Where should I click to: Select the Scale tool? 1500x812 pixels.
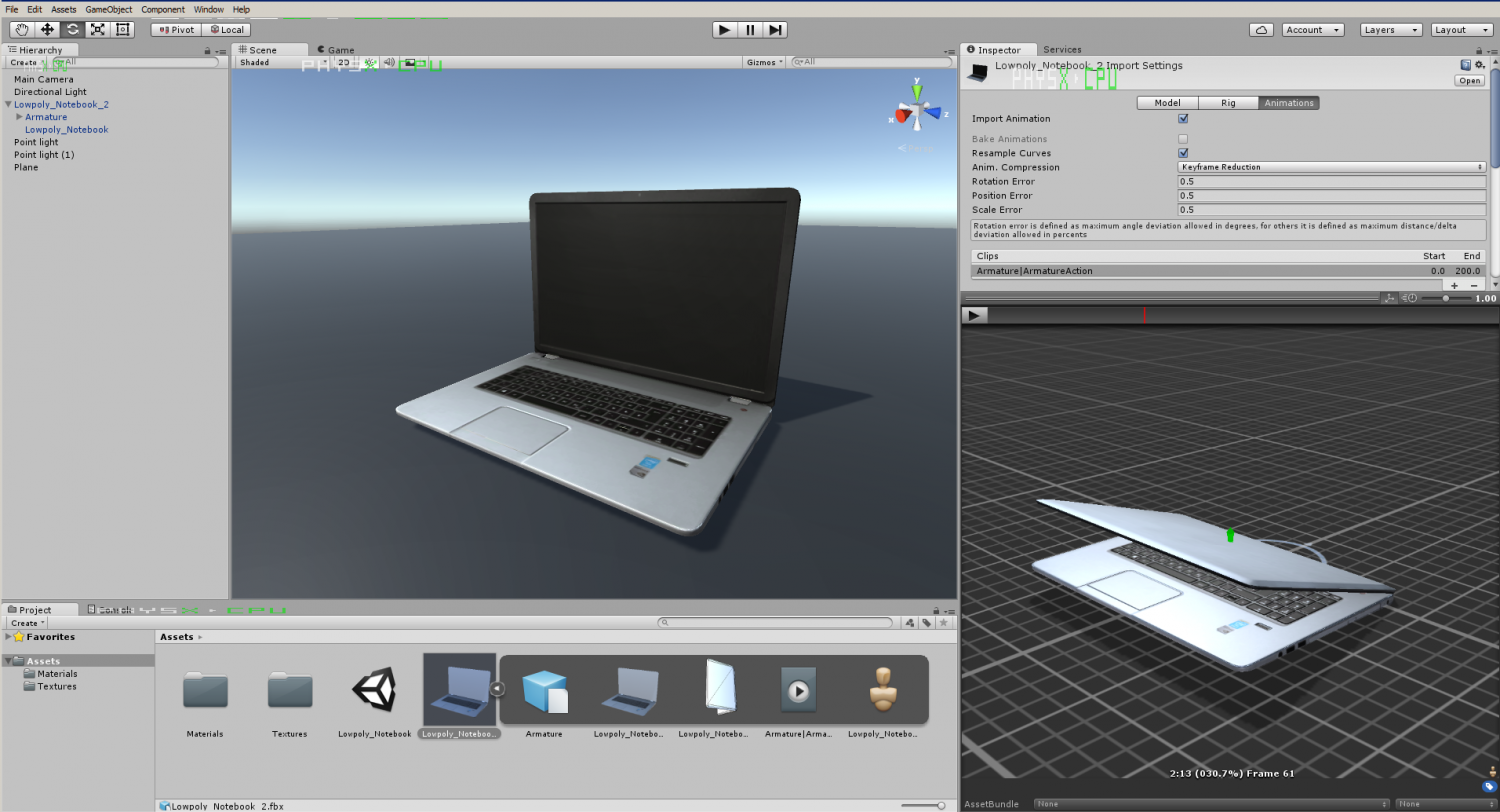click(97, 30)
